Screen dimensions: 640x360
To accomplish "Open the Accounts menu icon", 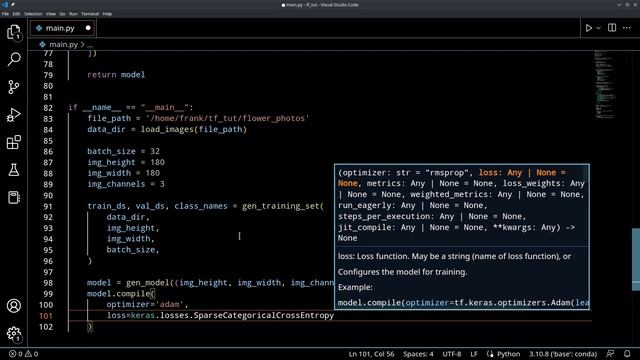I will tap(14, 306).
